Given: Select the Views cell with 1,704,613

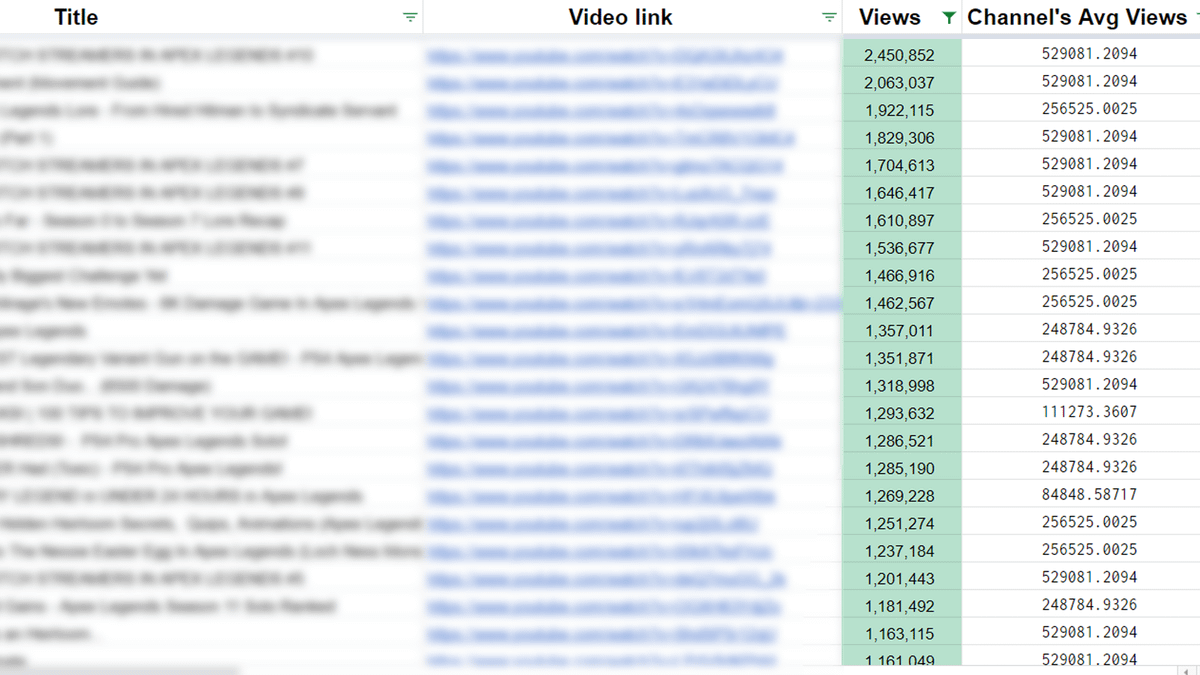Looking at the screenshot, I should point(900,166).
